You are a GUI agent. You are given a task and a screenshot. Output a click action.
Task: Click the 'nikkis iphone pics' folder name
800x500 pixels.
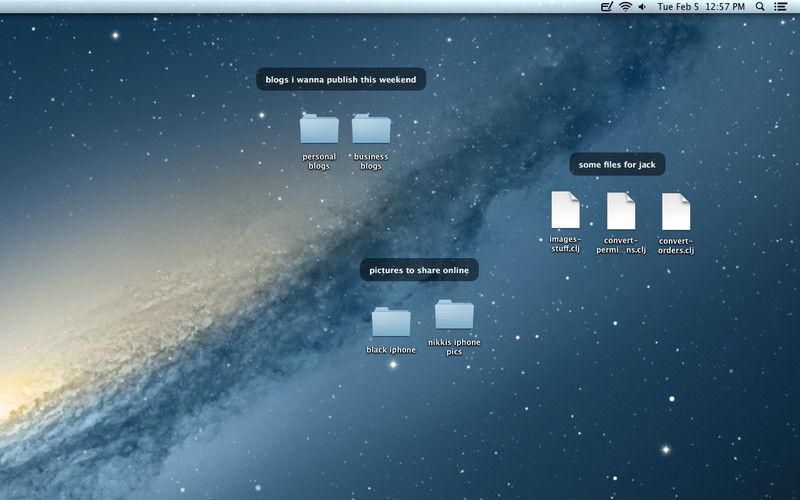click(454, 347)
